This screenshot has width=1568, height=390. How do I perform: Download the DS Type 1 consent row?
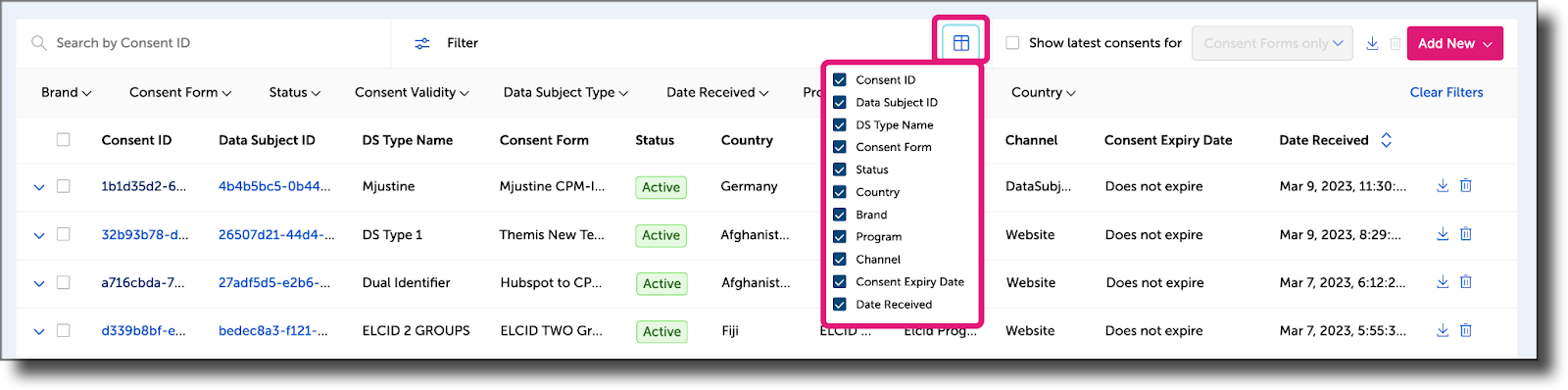(x=1443, y=234)
